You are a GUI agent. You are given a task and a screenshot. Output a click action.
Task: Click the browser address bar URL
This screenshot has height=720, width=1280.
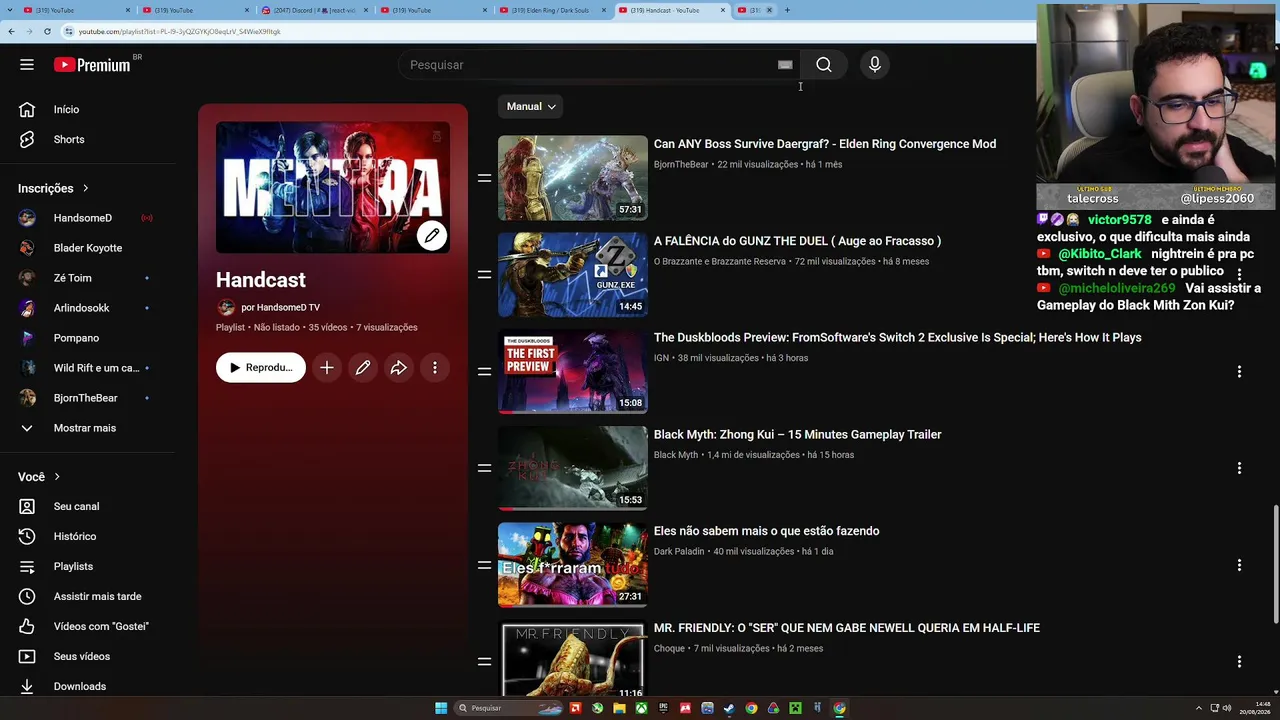180,31
